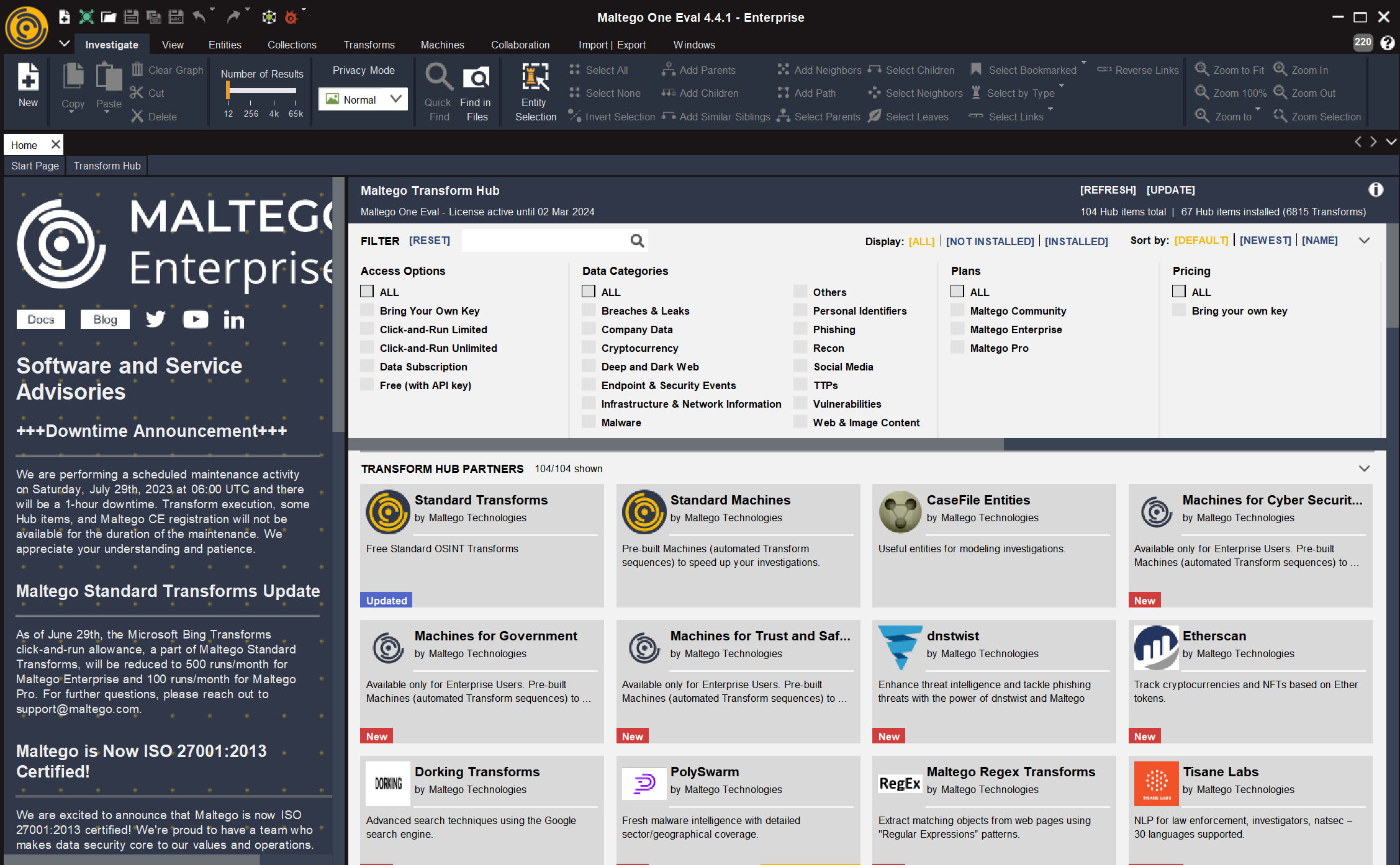Click the filter panel horizontal scrollbar
This screenshot has height=865, width=1400.
675,444
